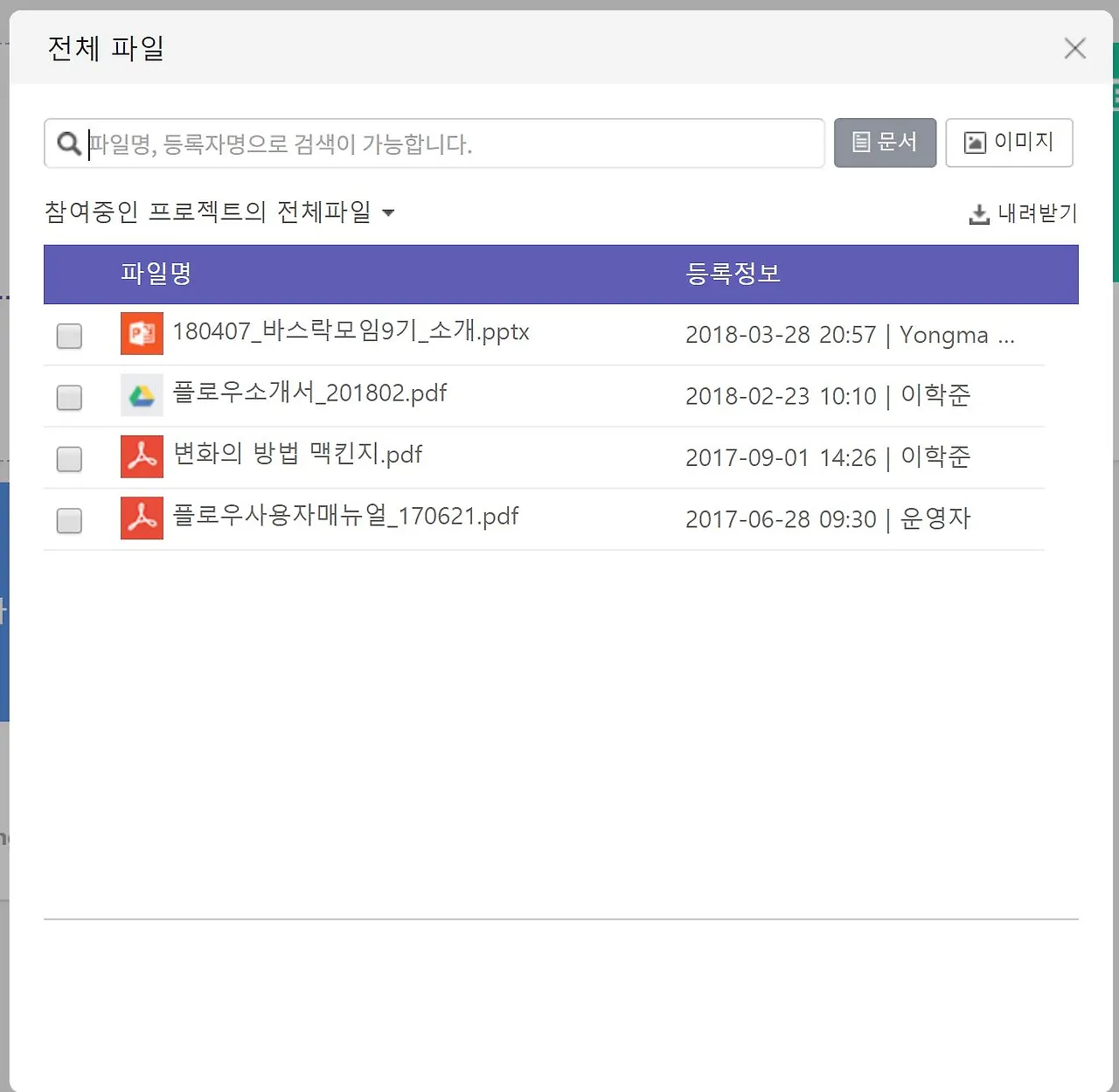Click the PDF icon for 변화의 방법 맥킨지.pdf
Screen dimensions: 1119x1092
(142, 456)
